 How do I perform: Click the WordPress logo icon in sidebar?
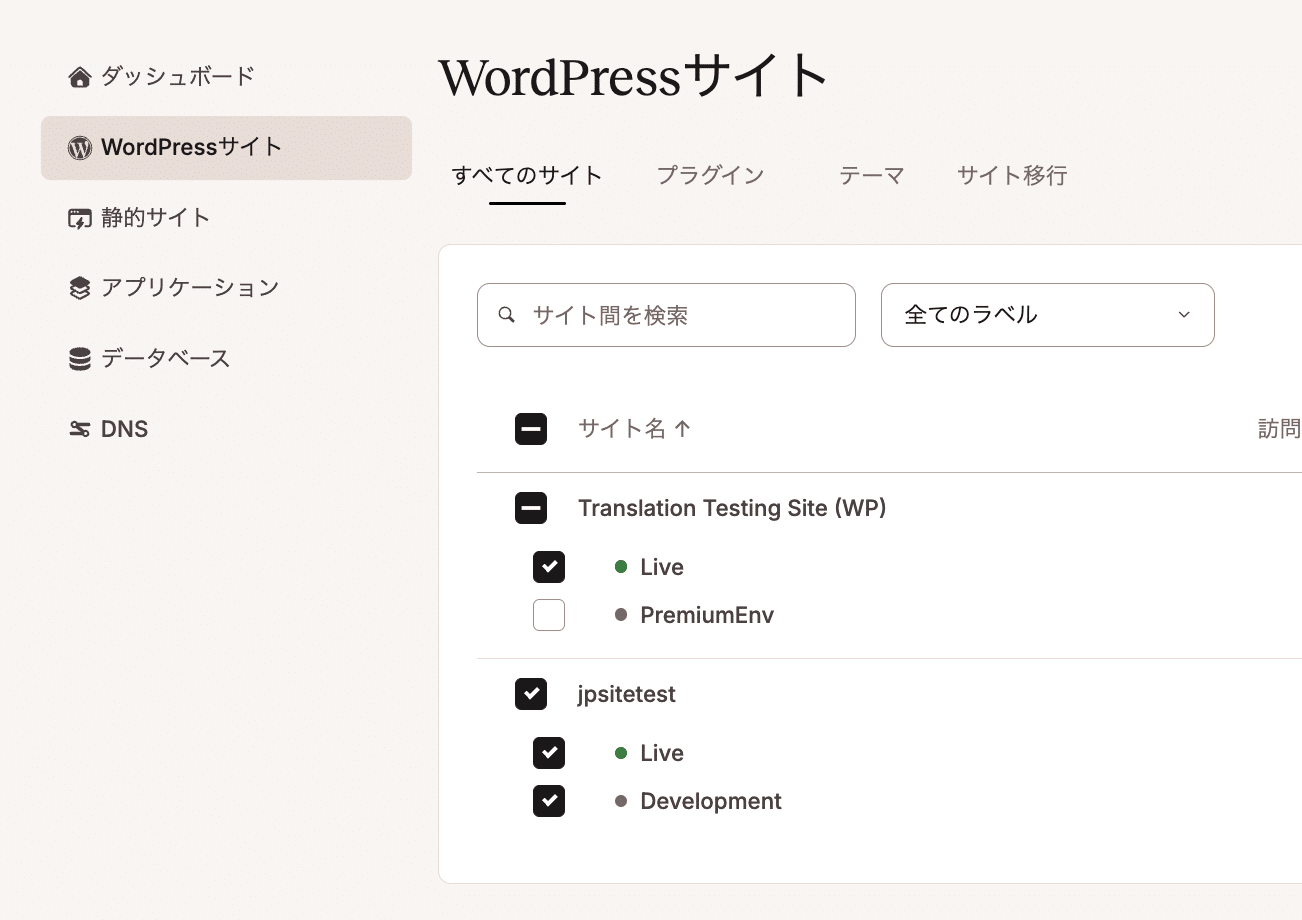click(79, 148)
